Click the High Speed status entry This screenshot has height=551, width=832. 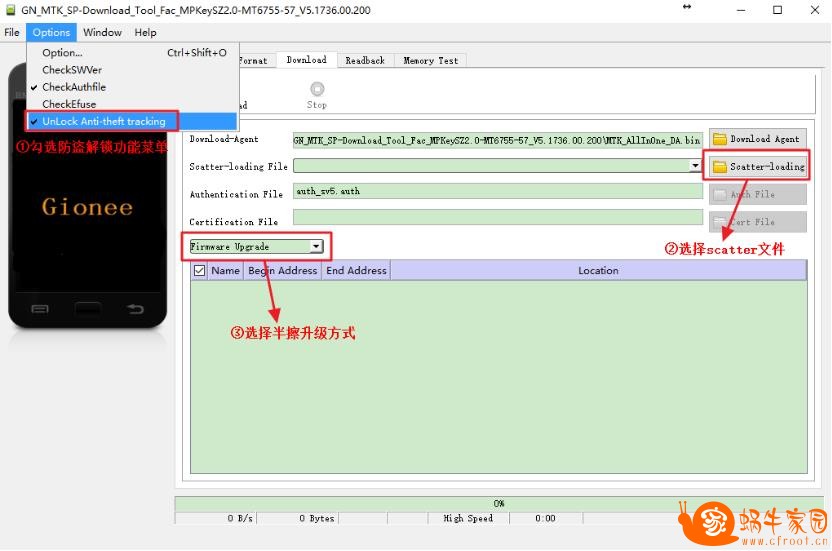(468, 518)
